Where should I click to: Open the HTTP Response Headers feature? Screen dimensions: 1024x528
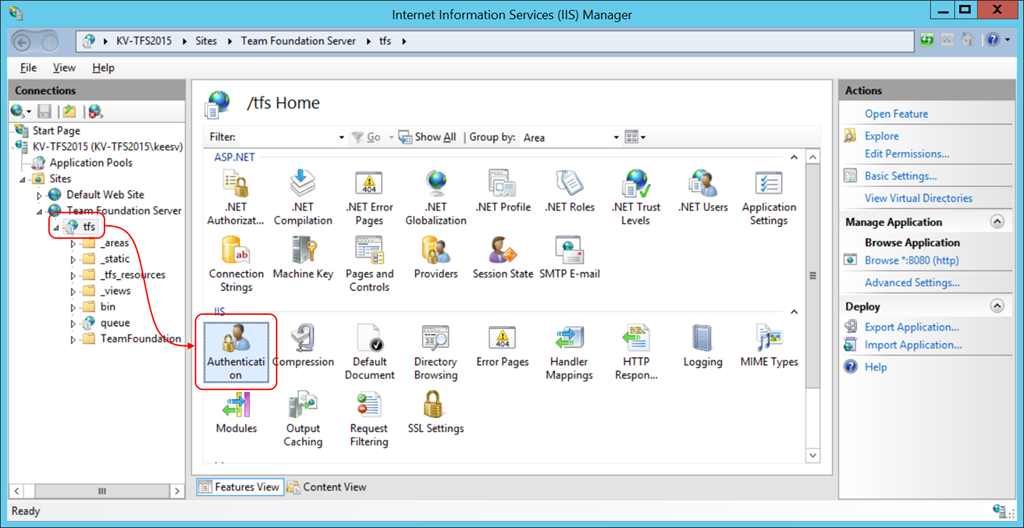click(635, 352)
